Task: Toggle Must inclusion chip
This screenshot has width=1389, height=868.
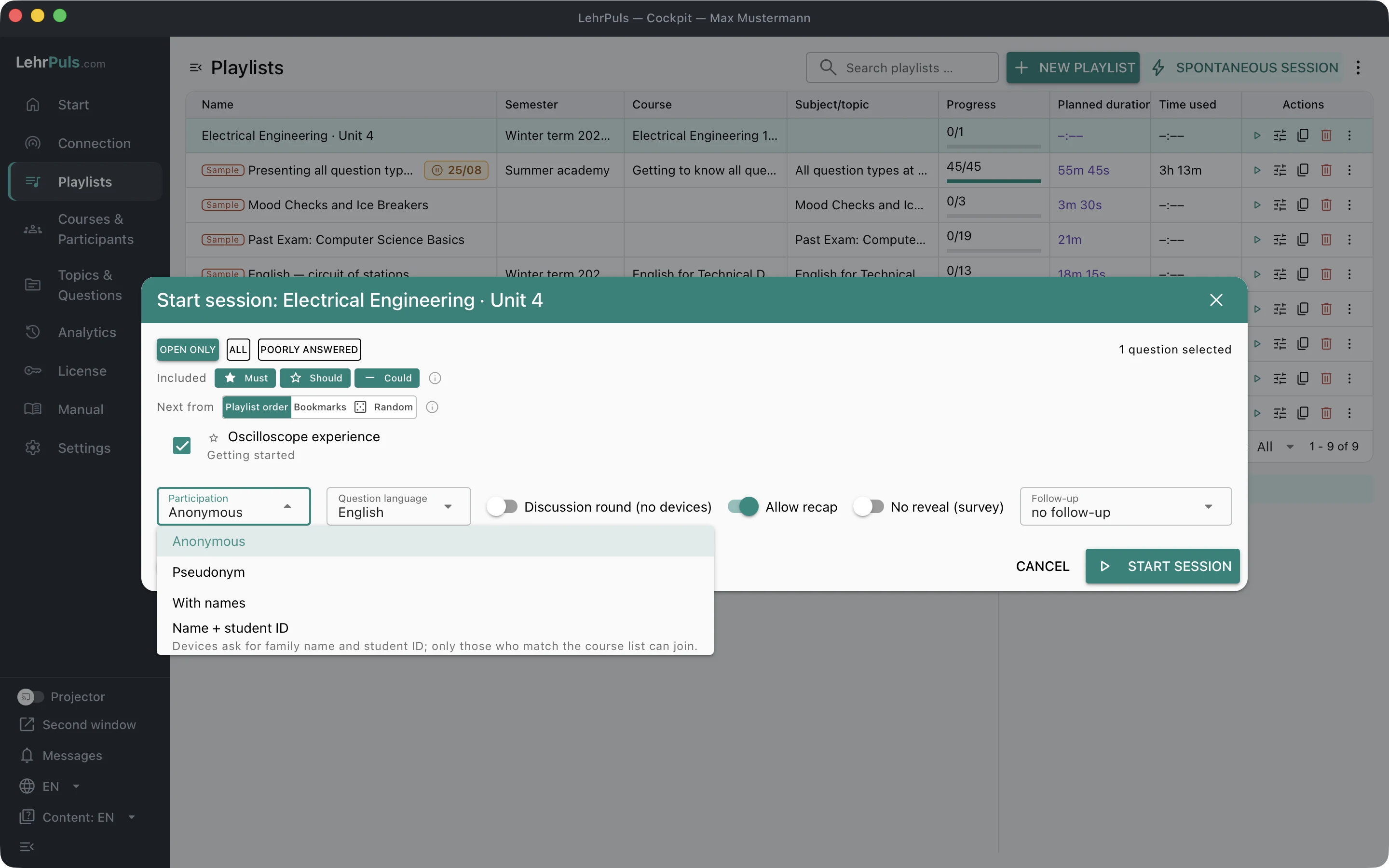Action: (245, 379)
